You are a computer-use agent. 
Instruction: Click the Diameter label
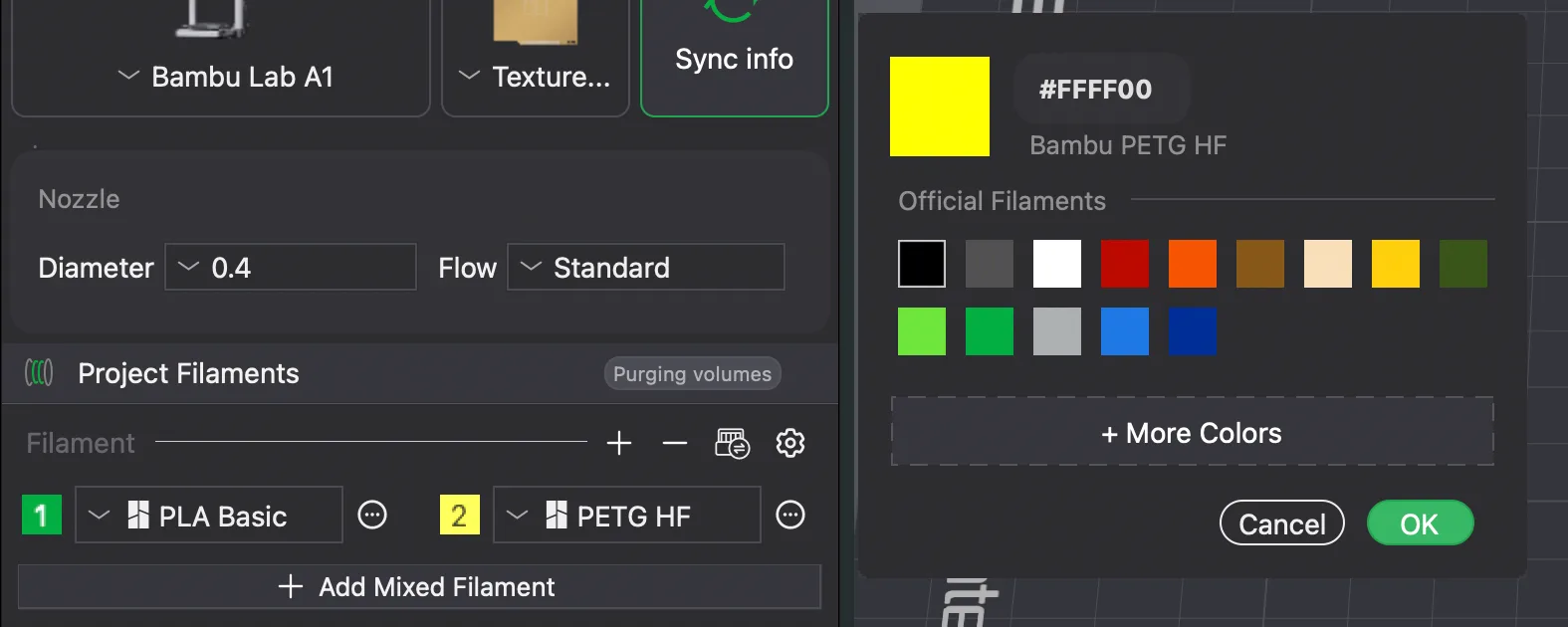click(96, 268)
